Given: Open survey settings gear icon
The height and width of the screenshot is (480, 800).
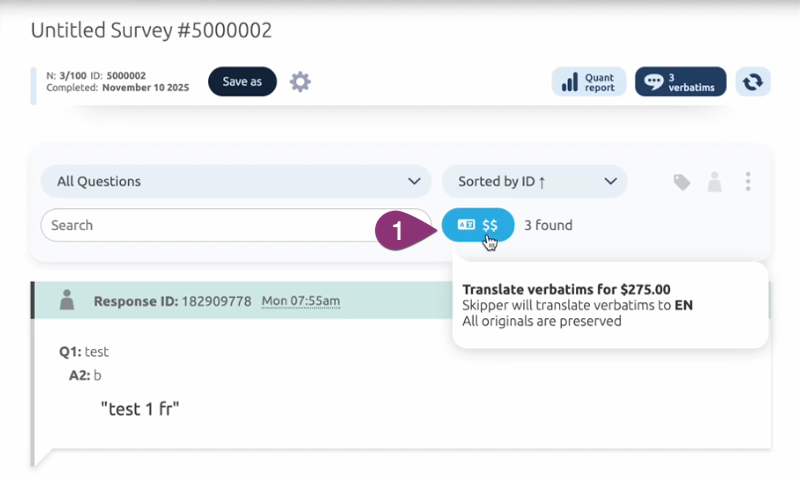Looking at the screenshot, I should 300,81.
